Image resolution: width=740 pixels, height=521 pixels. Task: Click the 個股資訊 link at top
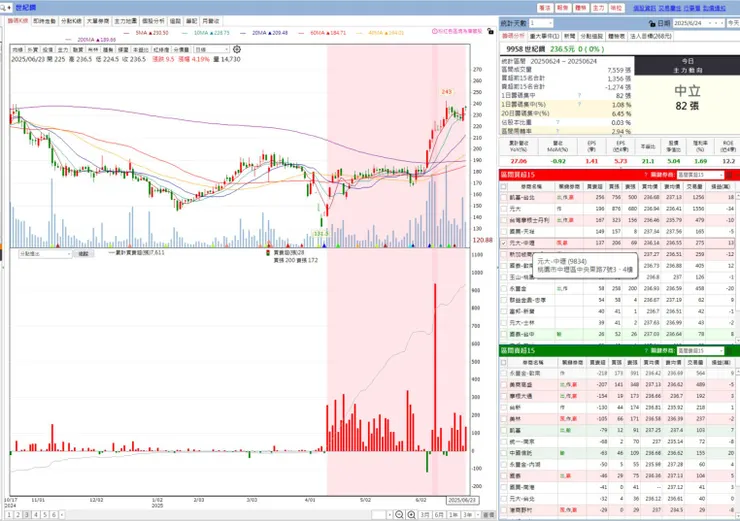[x=644, y=8]
